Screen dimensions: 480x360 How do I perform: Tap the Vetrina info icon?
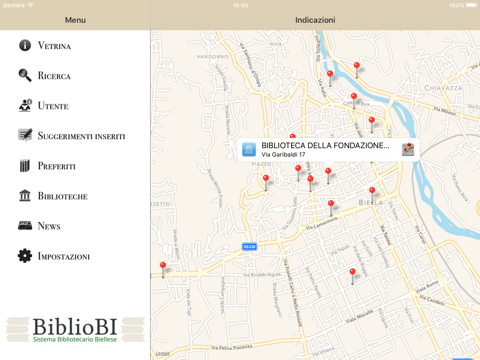25,45
